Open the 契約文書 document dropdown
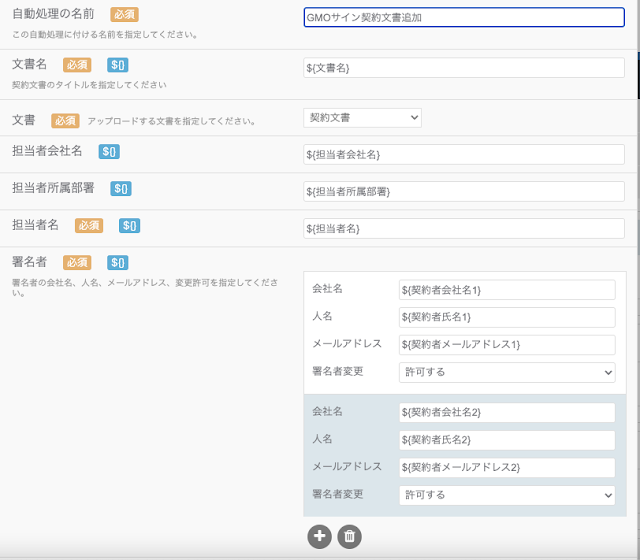 pyautogui.click(x=362, y=118)
